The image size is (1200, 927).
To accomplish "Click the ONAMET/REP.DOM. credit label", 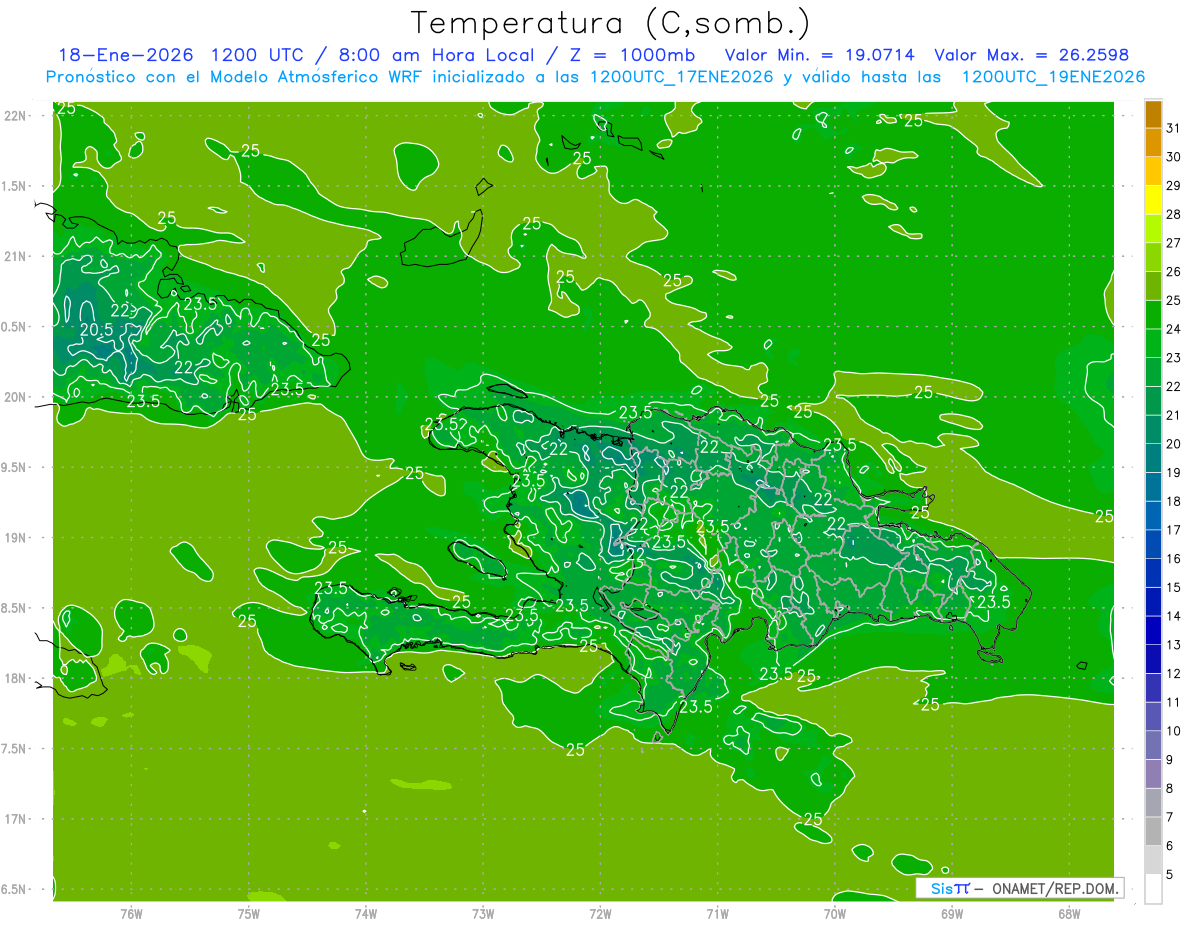I will 1055,888.
